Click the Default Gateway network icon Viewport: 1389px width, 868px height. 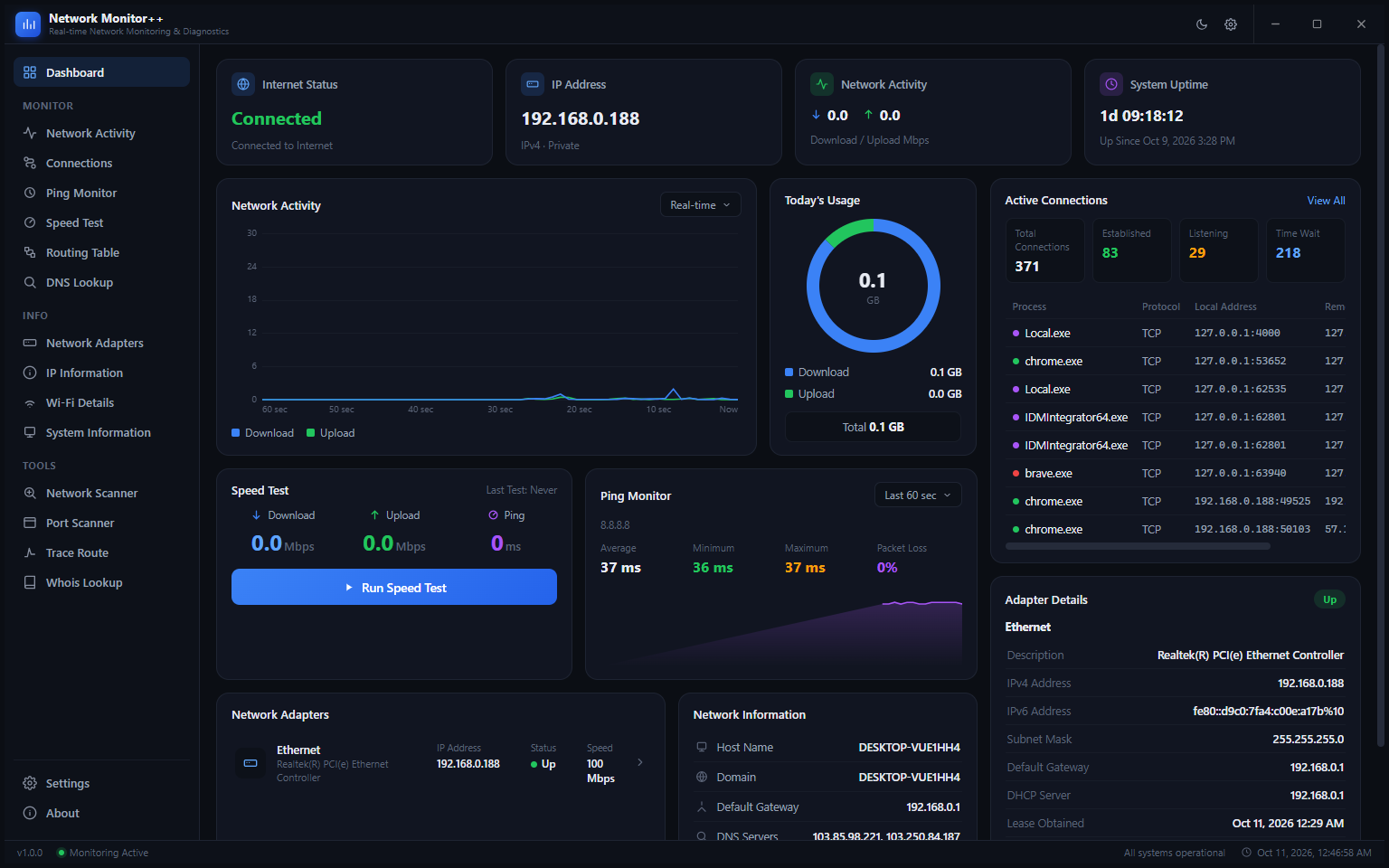coord(702,807)
